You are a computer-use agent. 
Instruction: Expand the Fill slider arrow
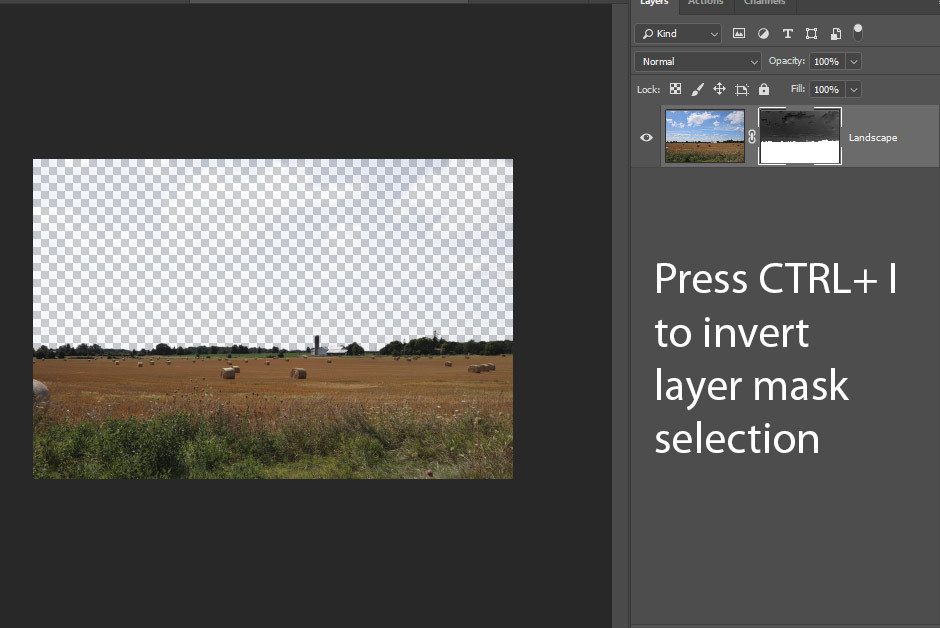[x=853, y=89]
